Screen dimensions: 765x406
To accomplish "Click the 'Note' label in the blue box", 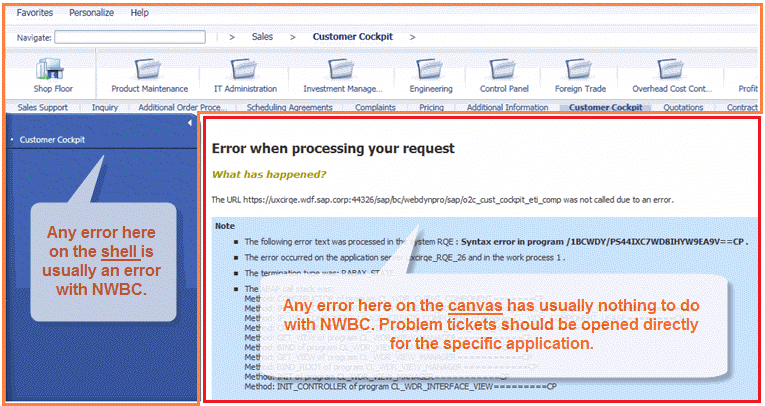I will pyautogui.click(x=225, y=226).
